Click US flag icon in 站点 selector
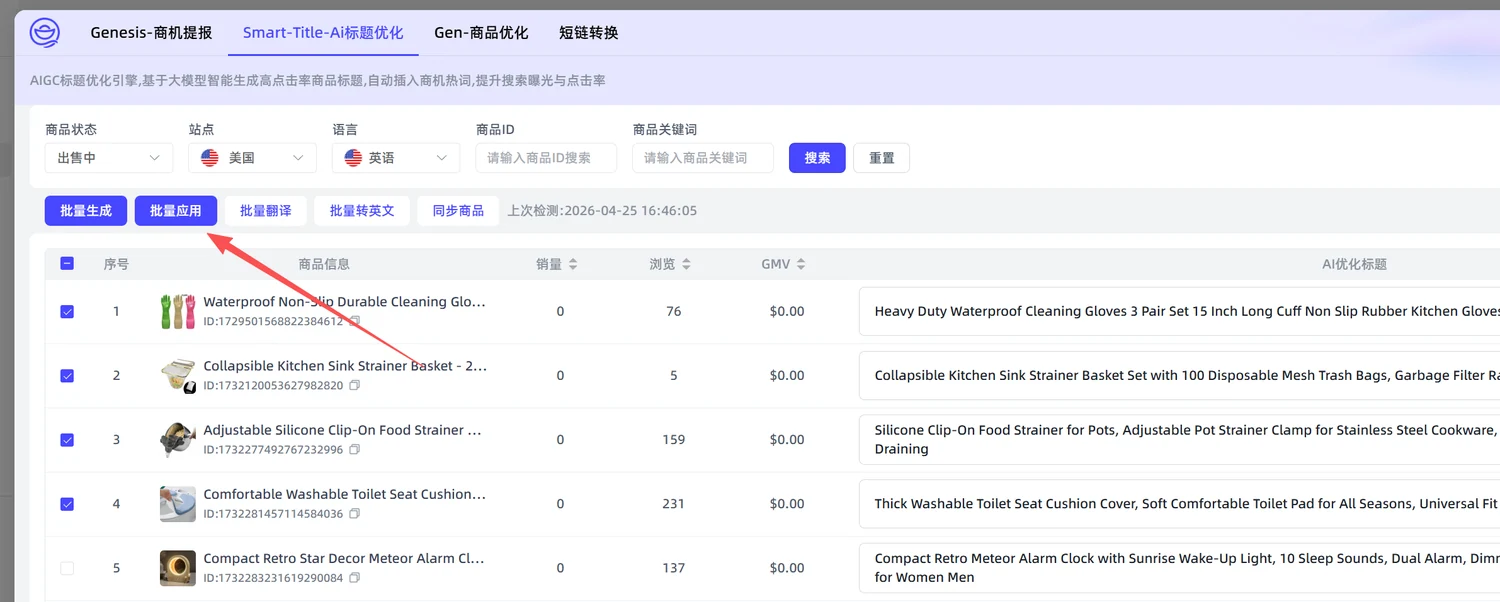Image resolution: width=1500 pixels, height=602 pixels. [210, 158]
